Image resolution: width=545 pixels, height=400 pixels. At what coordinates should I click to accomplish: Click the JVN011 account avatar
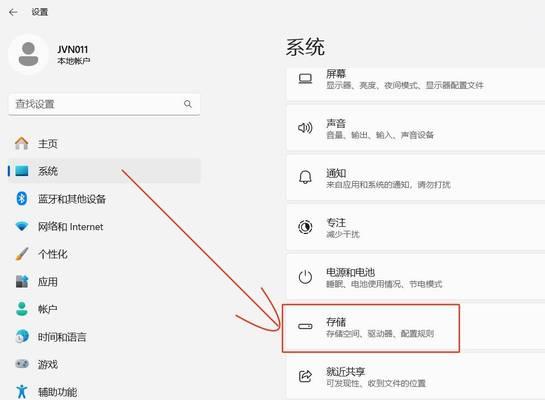coord(29,54)
